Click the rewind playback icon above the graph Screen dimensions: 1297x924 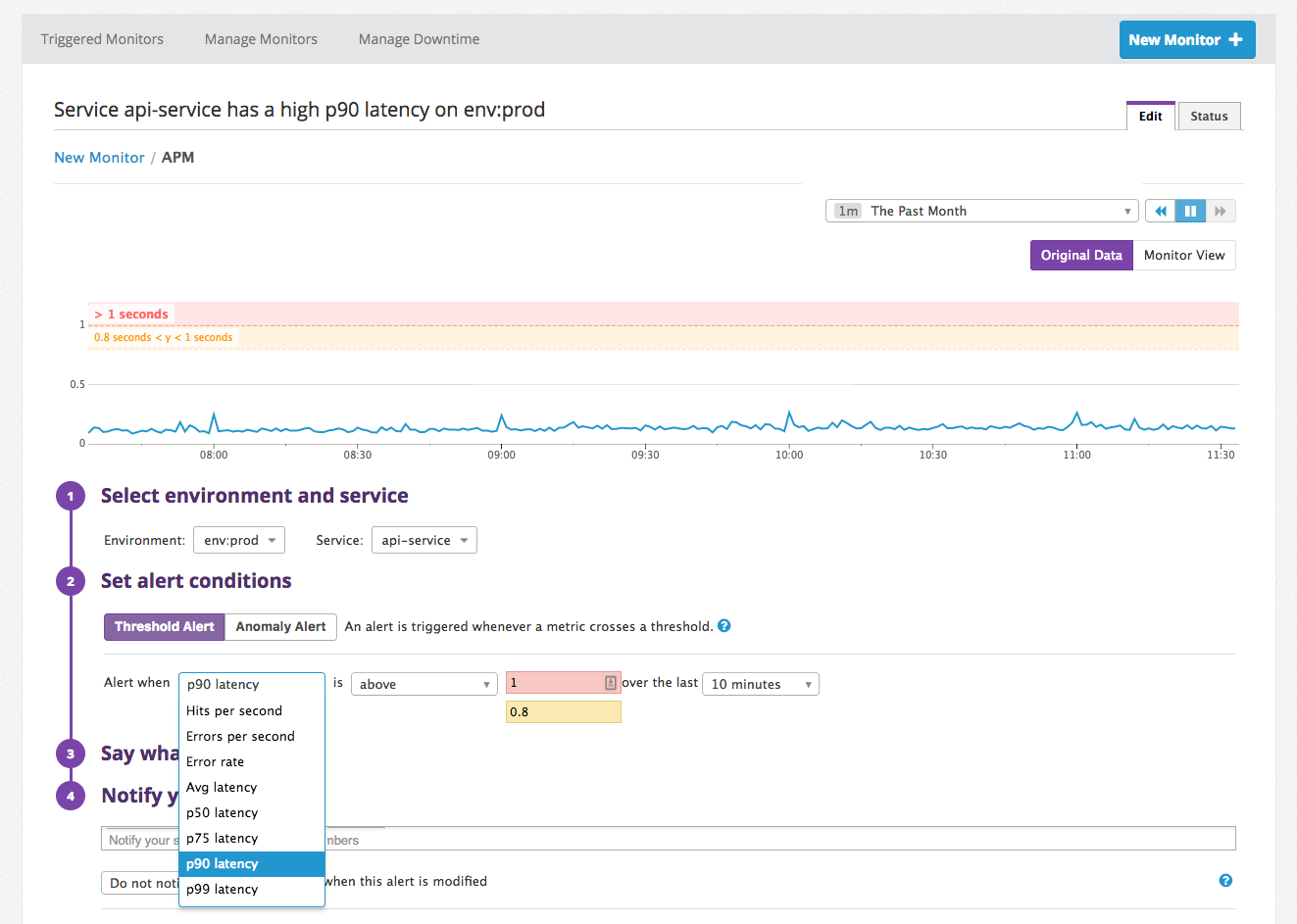tap(1161, 211)
